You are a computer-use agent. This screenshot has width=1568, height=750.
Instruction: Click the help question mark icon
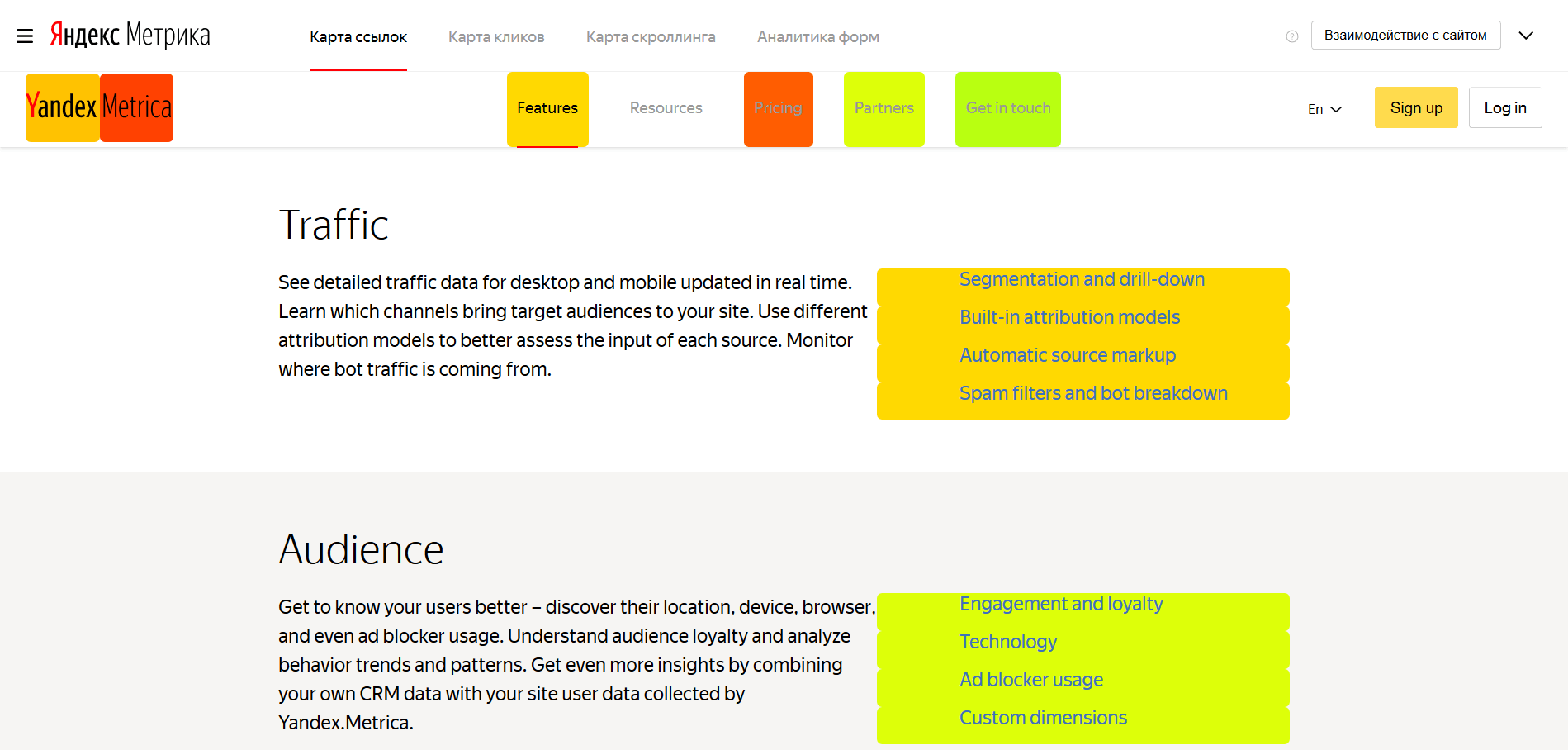click(x=1292, y=36)
